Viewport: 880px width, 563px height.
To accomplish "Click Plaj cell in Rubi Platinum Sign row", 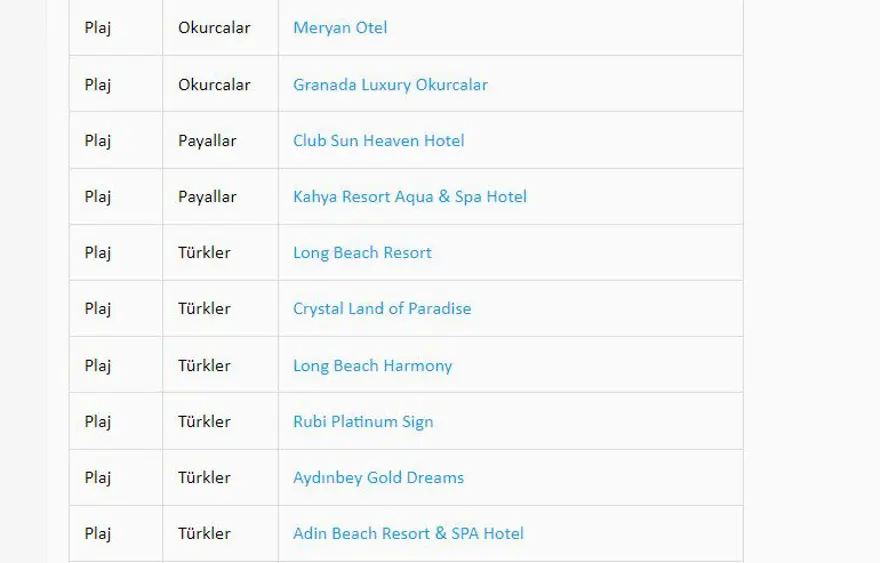I will [x=98, y=422].
